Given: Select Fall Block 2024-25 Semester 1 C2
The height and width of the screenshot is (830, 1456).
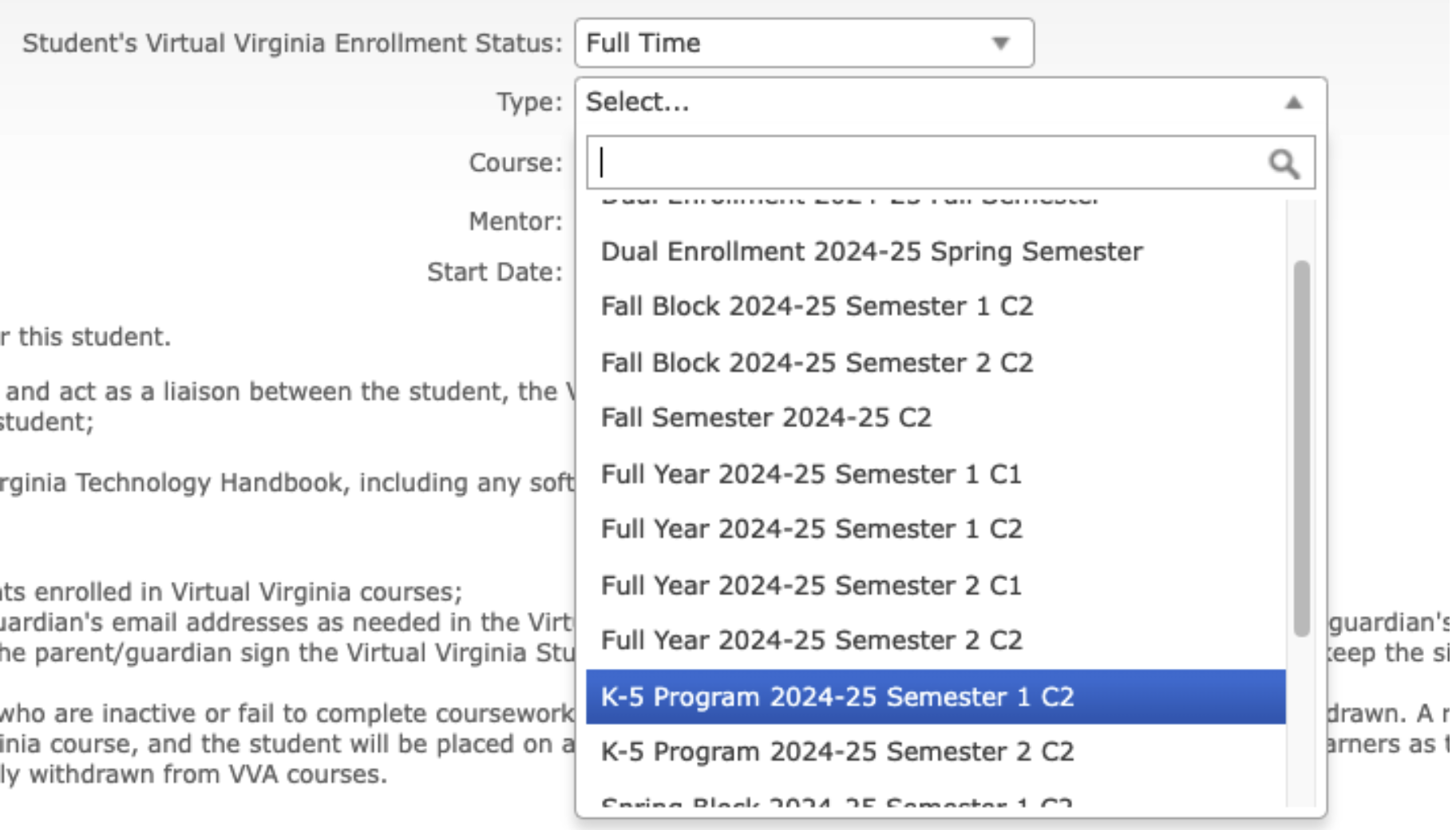Looking at the screenshot, I should (x=817, y=305).
